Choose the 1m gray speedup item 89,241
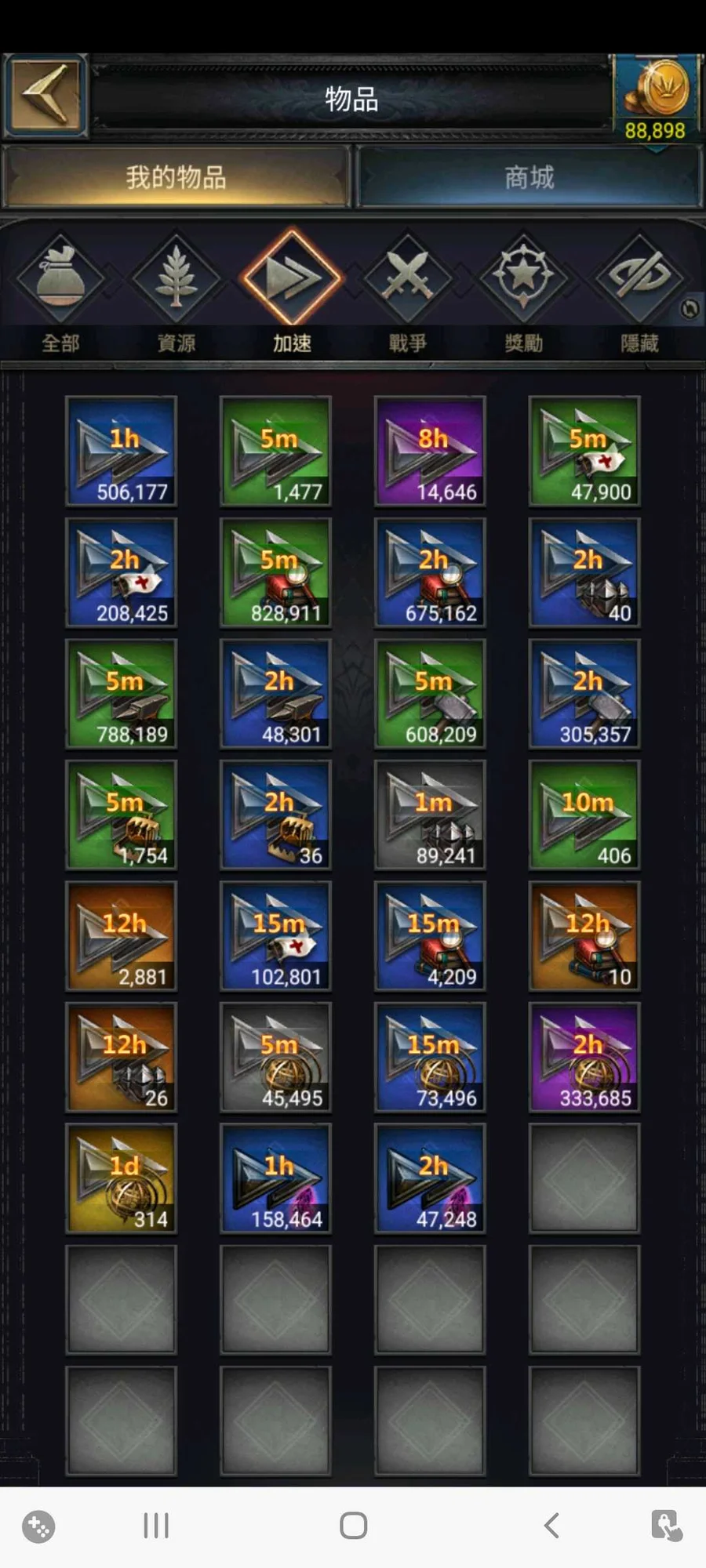Image resolution: width=706 pixels, height=1568 pixels. pos(430,815)
